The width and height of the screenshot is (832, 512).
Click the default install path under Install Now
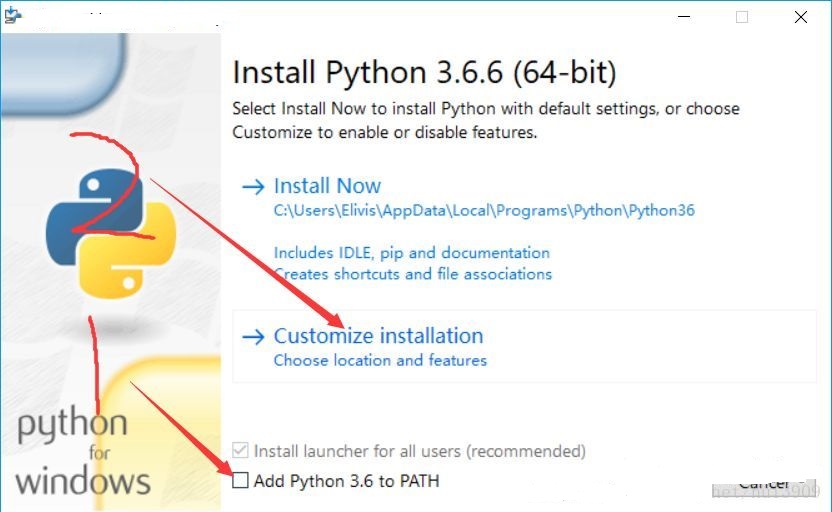[484, 211]
